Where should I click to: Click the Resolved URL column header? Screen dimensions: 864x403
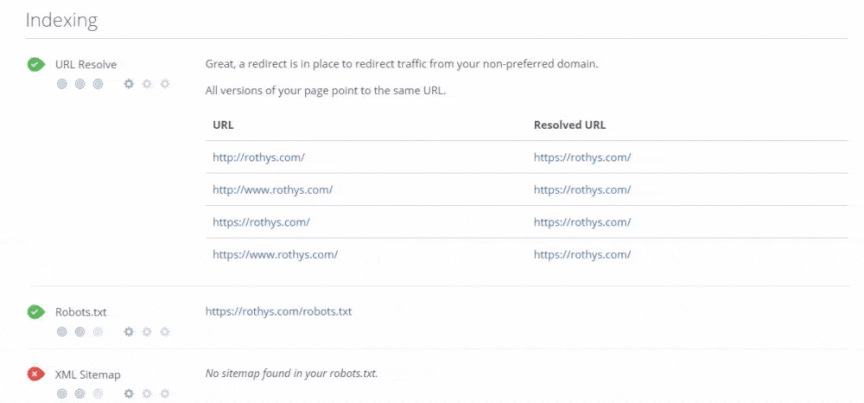569,125
